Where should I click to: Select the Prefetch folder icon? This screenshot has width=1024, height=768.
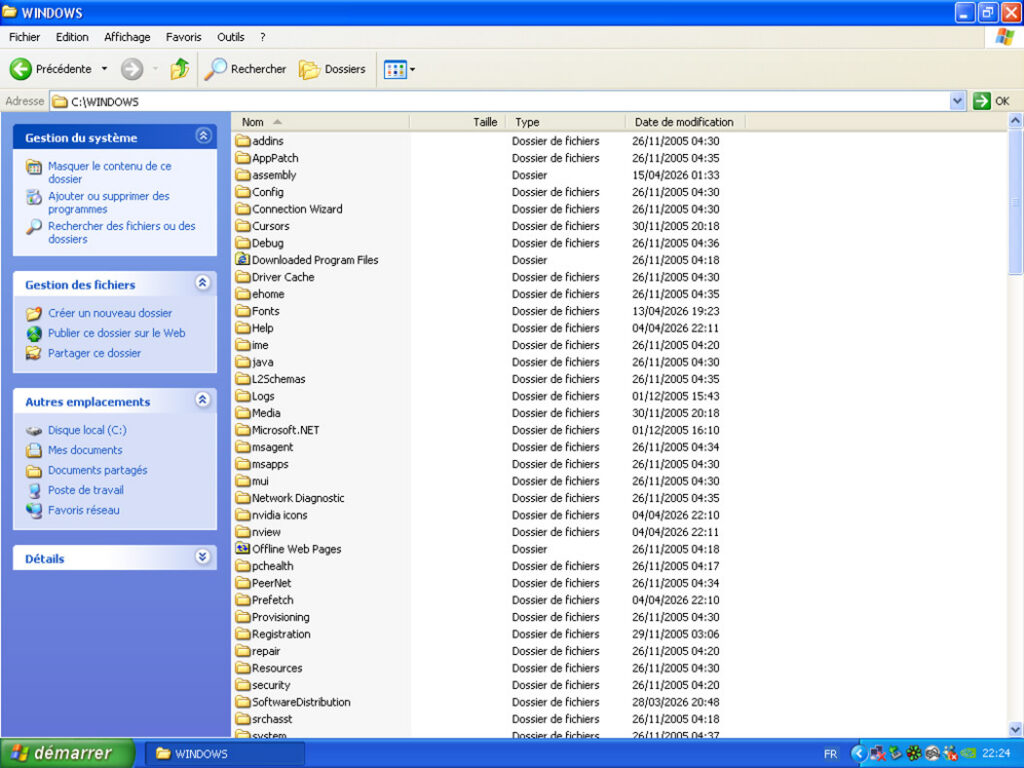[x=243, y=600]
